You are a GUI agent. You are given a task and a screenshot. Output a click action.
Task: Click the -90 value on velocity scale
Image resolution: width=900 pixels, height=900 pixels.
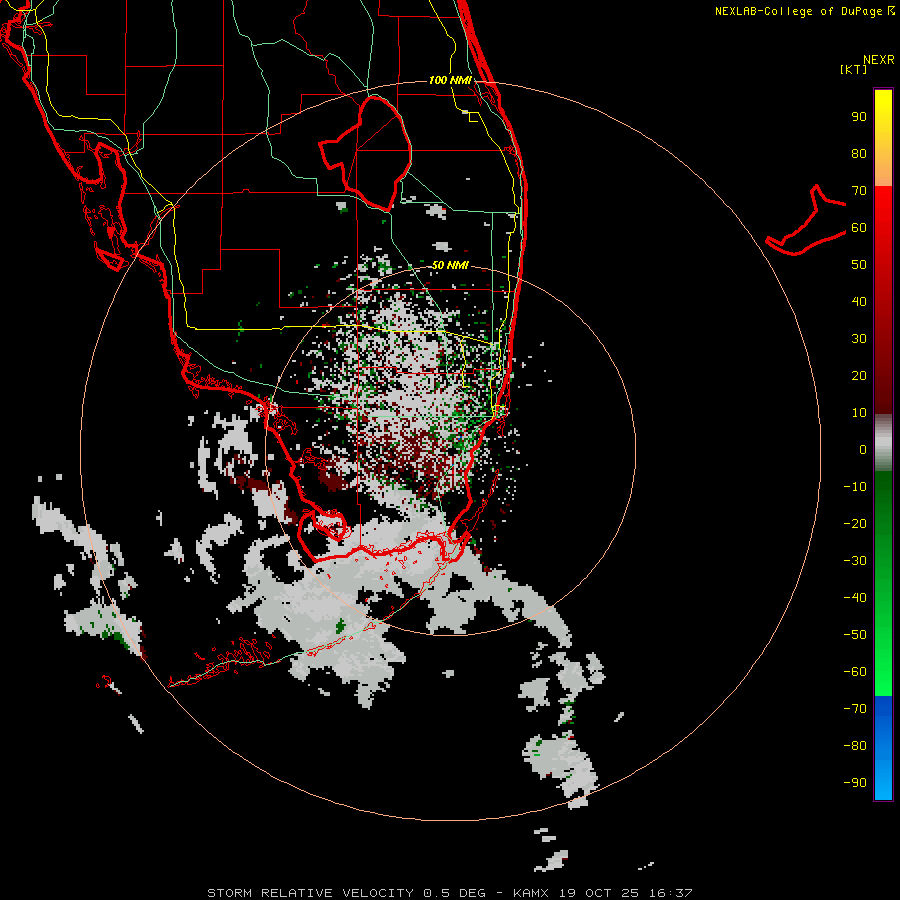tap(855, 782)
